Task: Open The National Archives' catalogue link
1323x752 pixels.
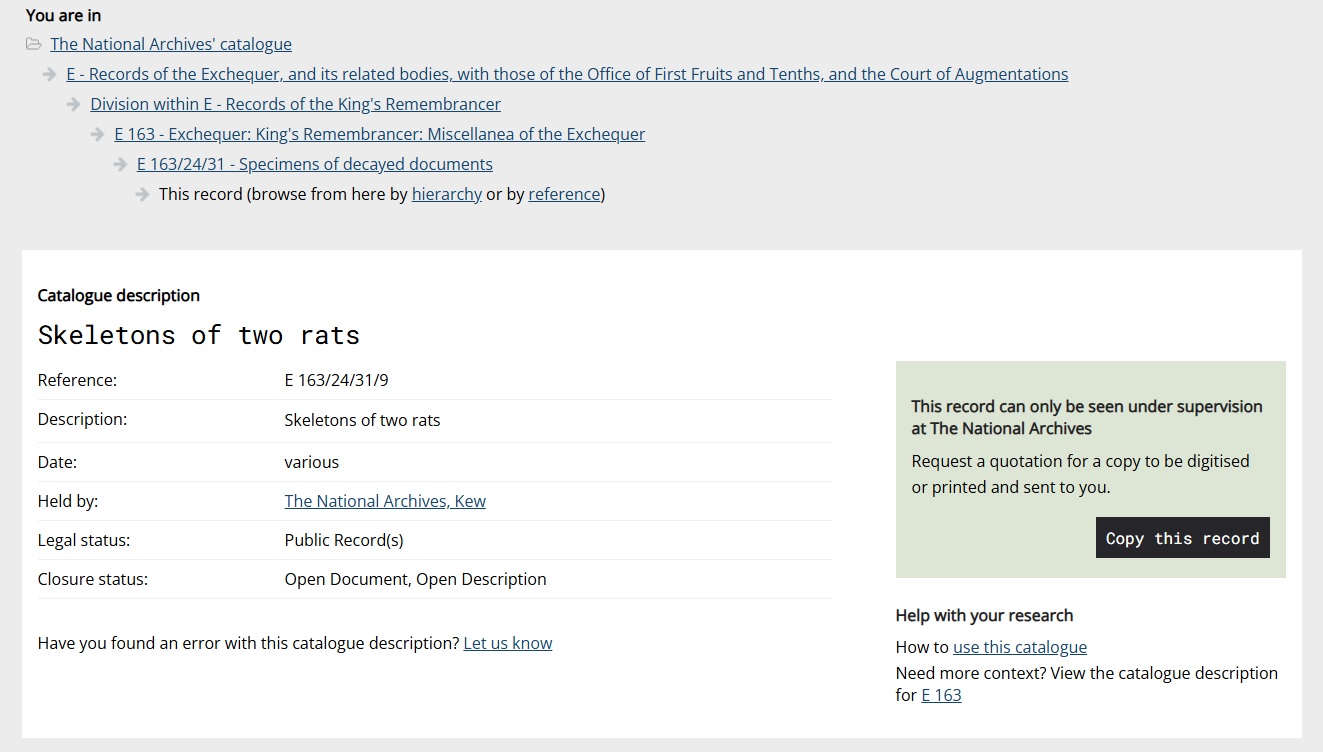Action: (x=171, y=44)
